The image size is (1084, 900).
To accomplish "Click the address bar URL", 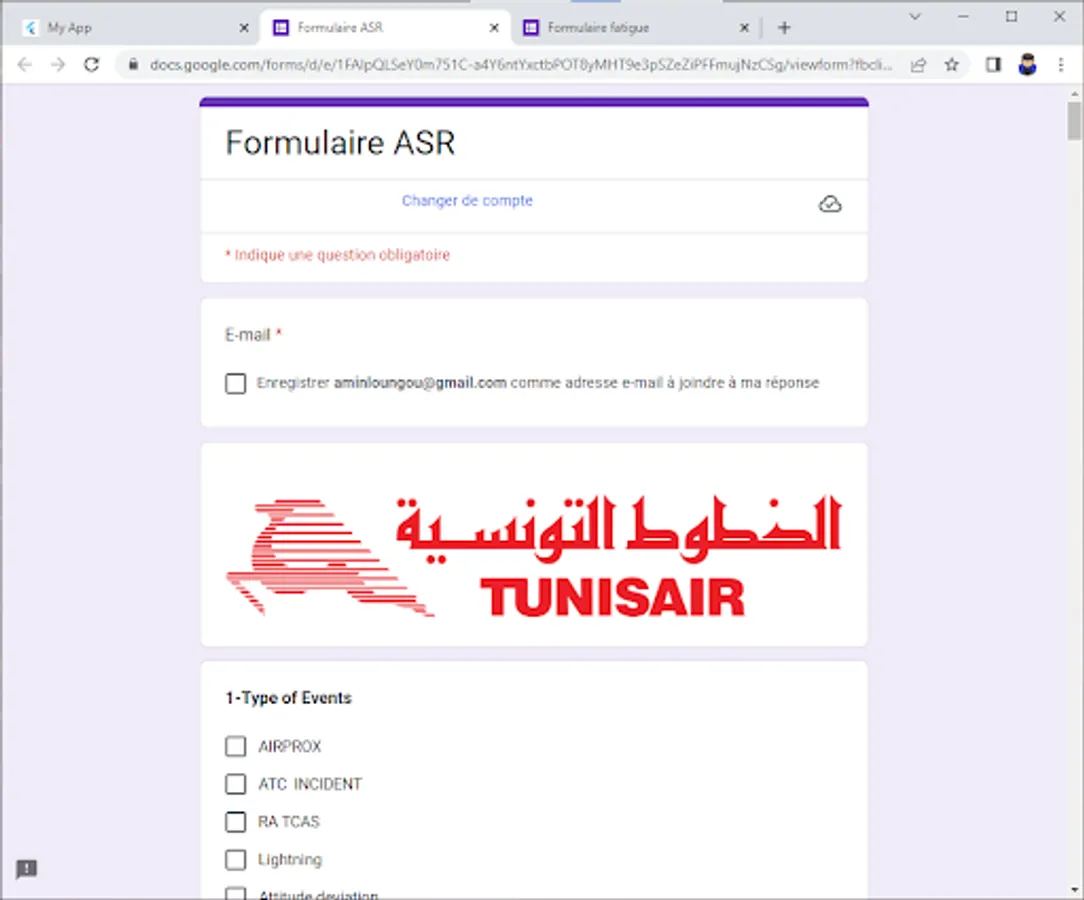I will 521,65.
